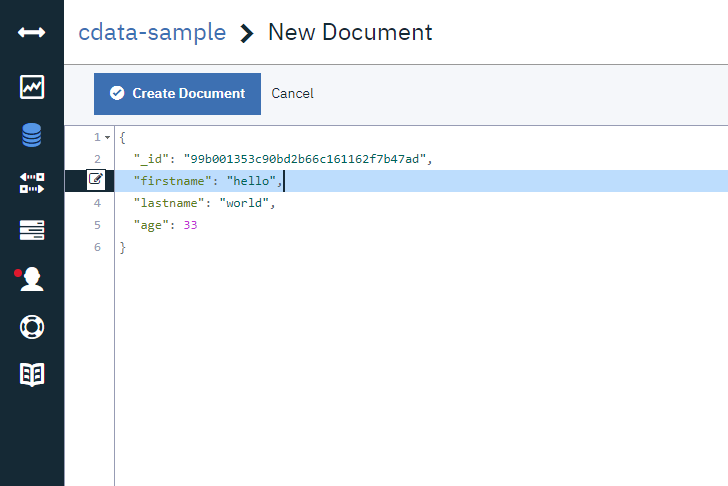
Task: Click the New Document breadcrumb title
Action: click(350, 32)
